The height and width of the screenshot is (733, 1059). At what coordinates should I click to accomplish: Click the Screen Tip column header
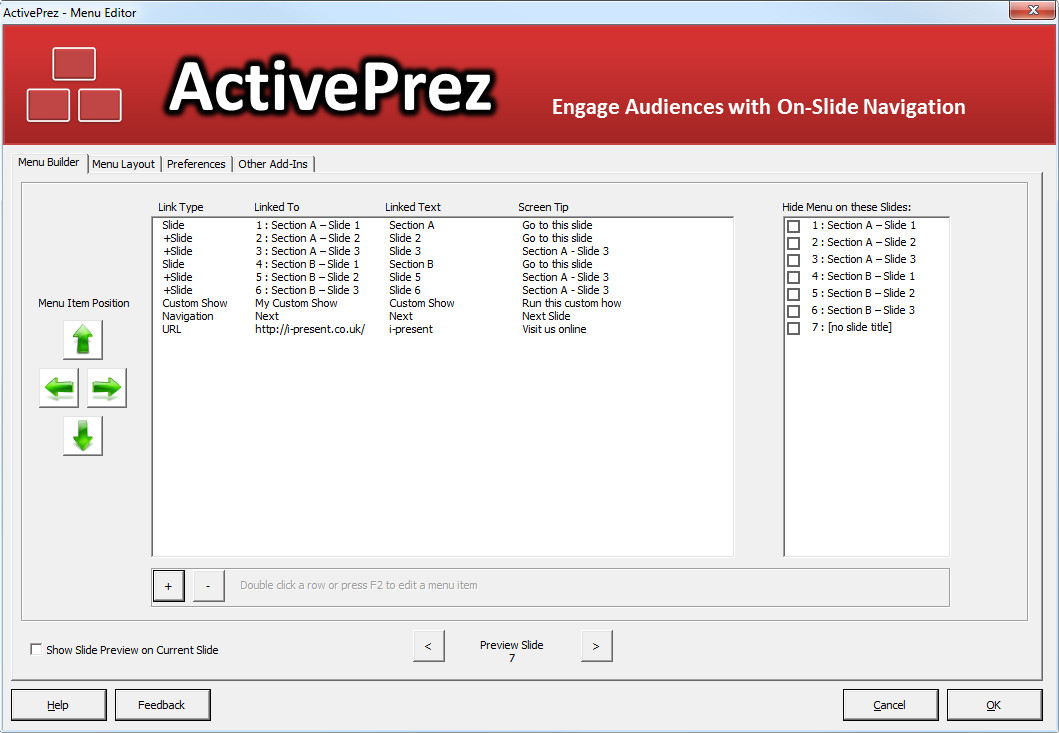543,207
